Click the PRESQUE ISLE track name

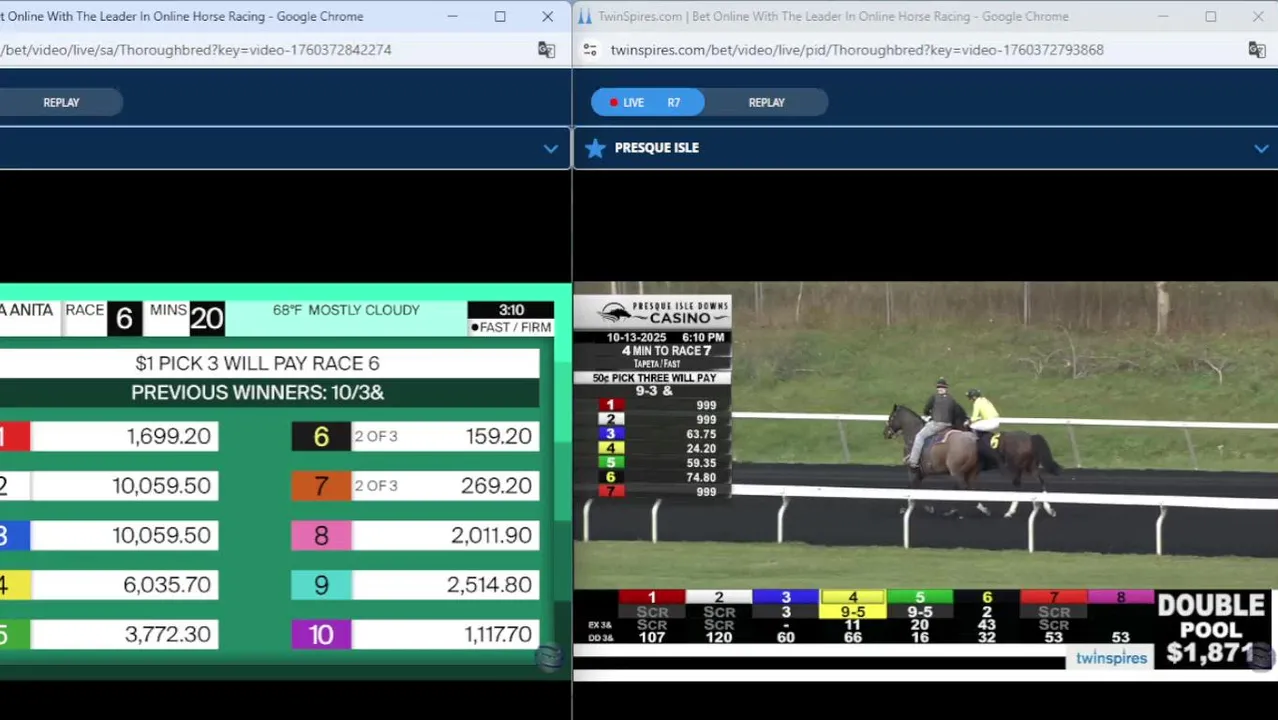[x=657, y=148]
